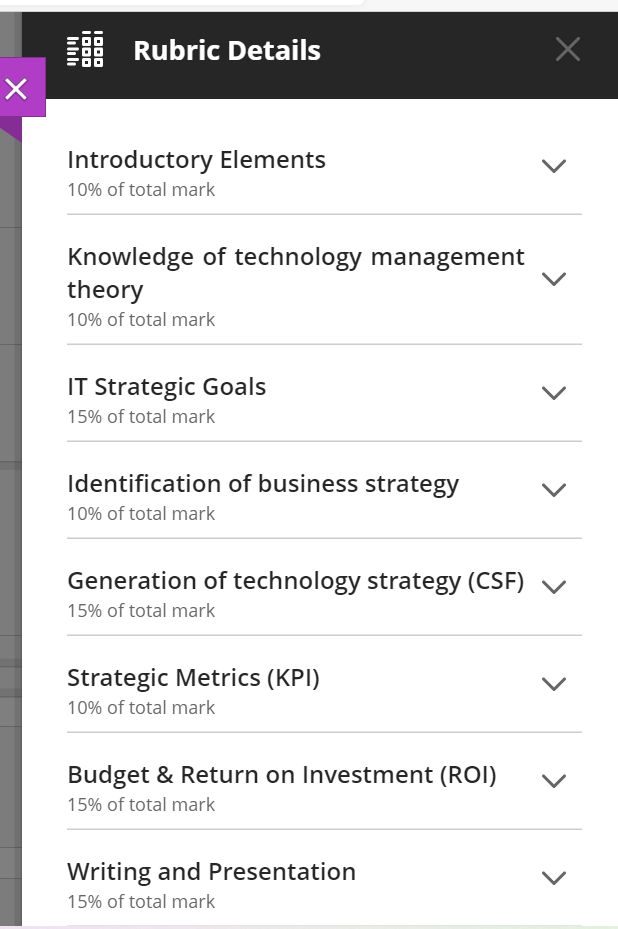Click the Rubric Details header title
This screenshot has height=929, width=618.
[227, 50]
